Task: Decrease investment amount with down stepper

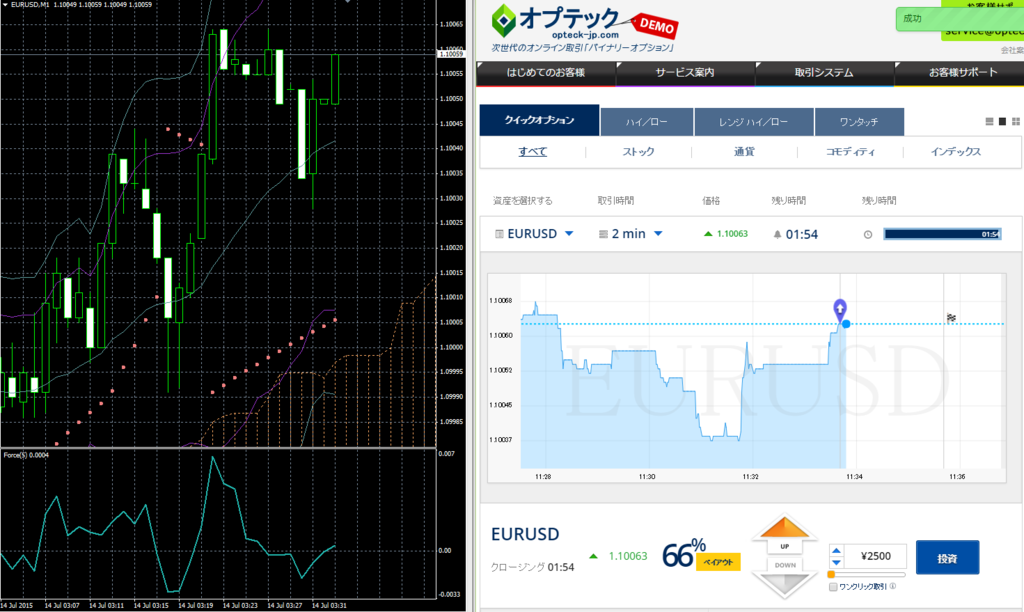Action: click(837, 562)
